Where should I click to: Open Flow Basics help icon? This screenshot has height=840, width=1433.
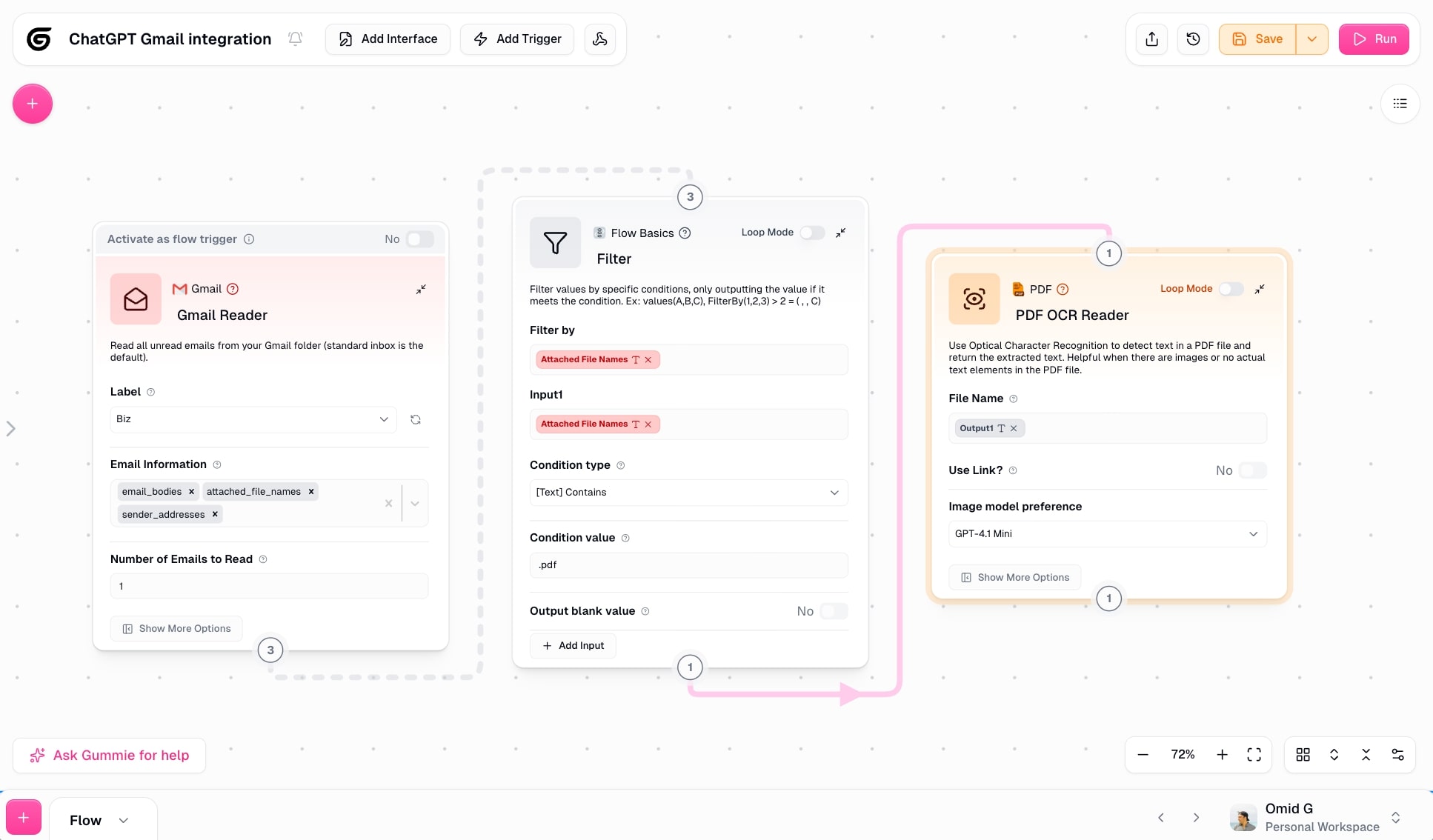[685, 233]
